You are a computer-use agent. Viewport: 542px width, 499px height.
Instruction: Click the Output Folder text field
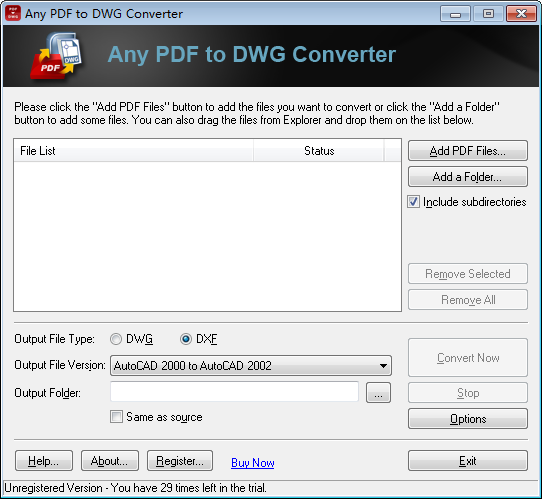[234, 392]
